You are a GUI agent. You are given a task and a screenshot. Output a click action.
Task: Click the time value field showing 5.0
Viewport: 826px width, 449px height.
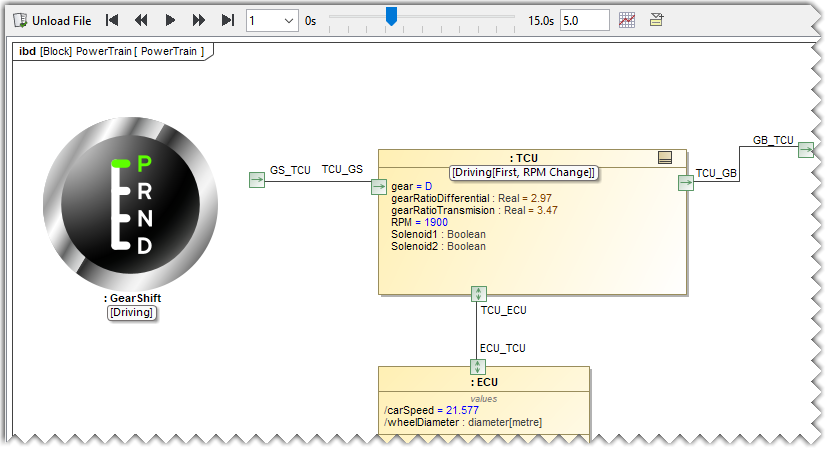tap(584, 20)
